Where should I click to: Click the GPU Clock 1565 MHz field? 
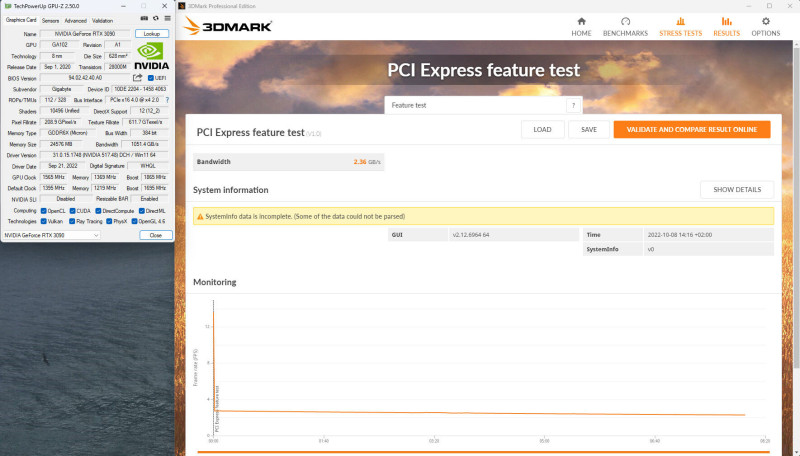click(x=53, y=178)
